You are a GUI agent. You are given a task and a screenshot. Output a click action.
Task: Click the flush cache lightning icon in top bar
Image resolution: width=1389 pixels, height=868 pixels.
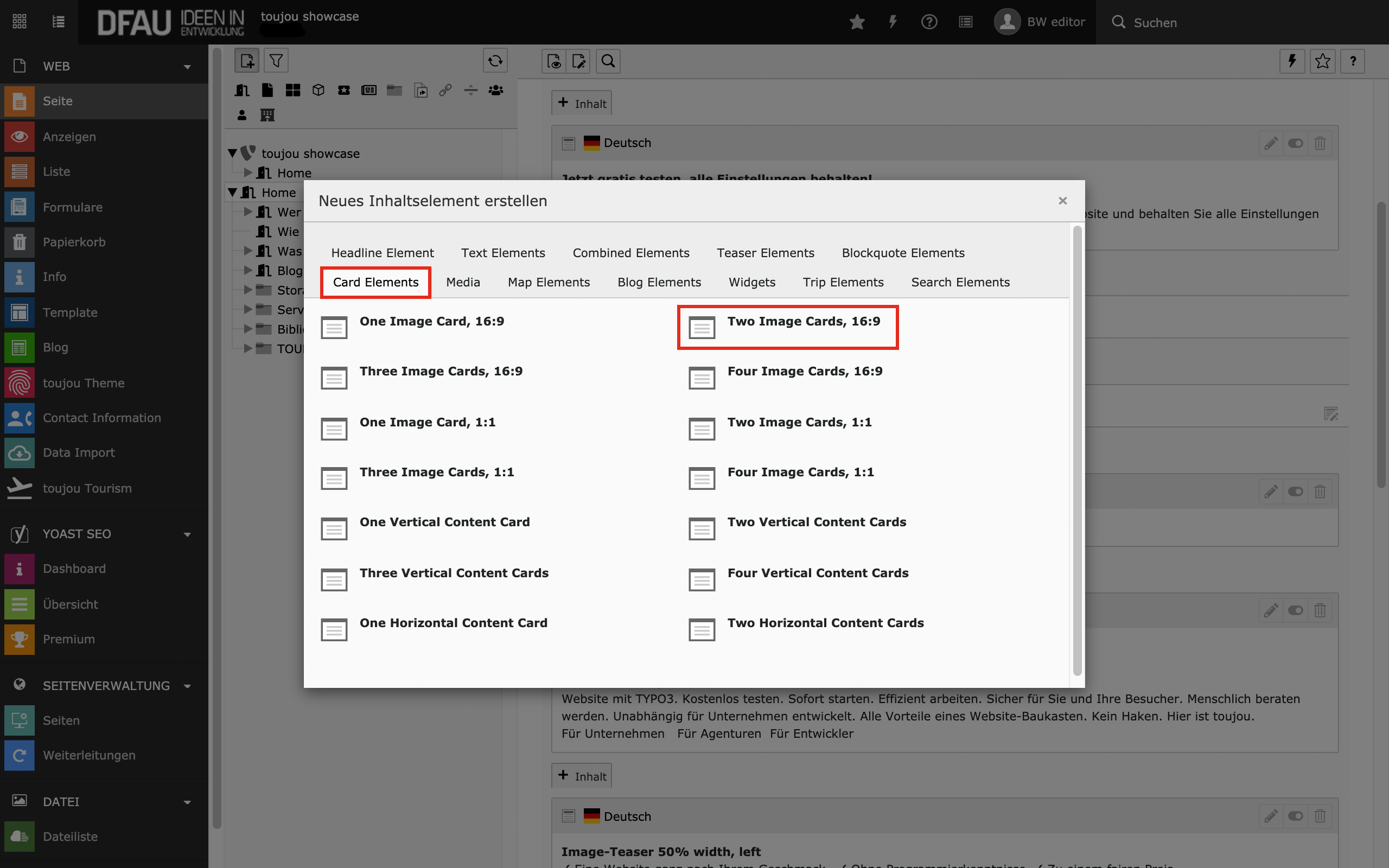(893, 22)
